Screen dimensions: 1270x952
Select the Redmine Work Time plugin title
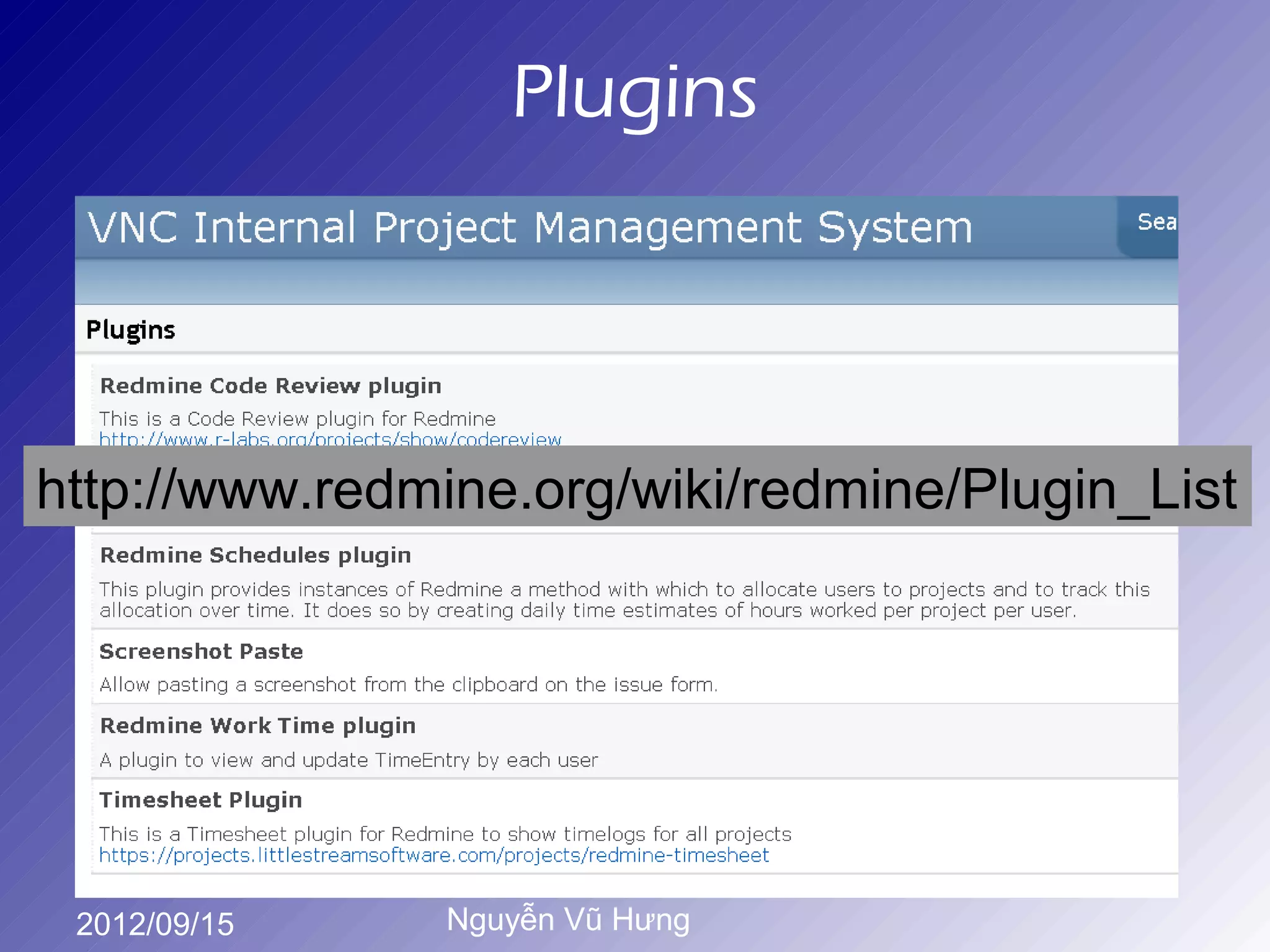click(x=258, y=726)
